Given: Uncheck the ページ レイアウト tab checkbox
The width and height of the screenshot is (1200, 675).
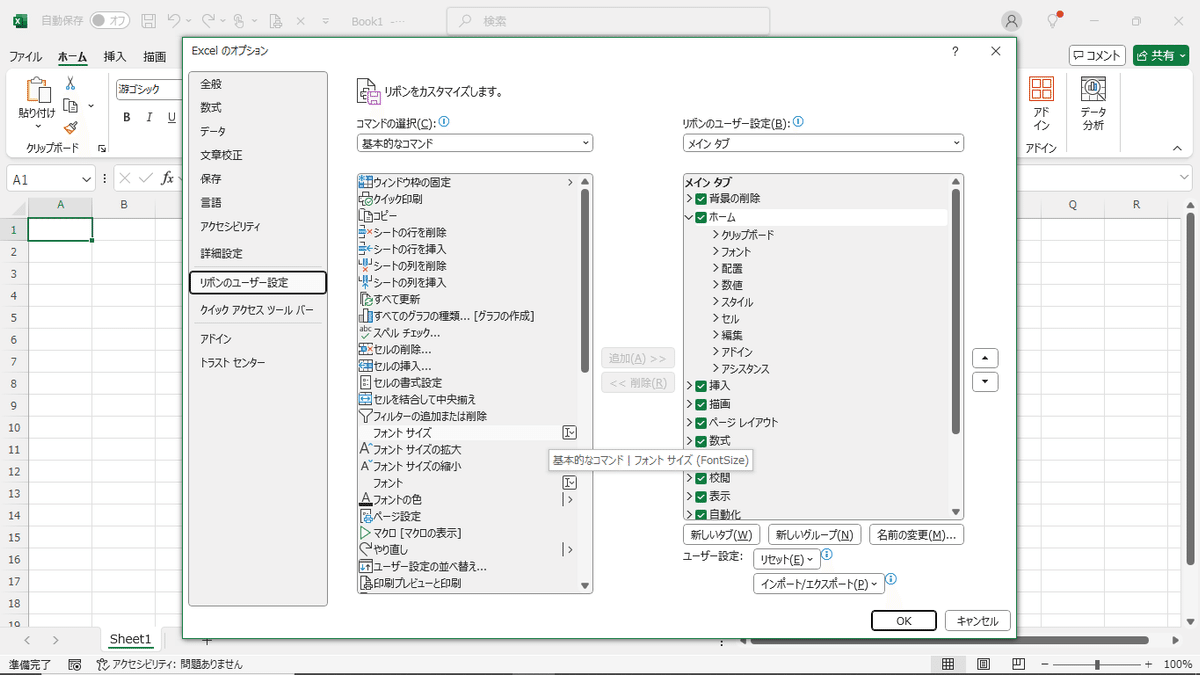Looking at the screenshot, I should coord(701,422).
